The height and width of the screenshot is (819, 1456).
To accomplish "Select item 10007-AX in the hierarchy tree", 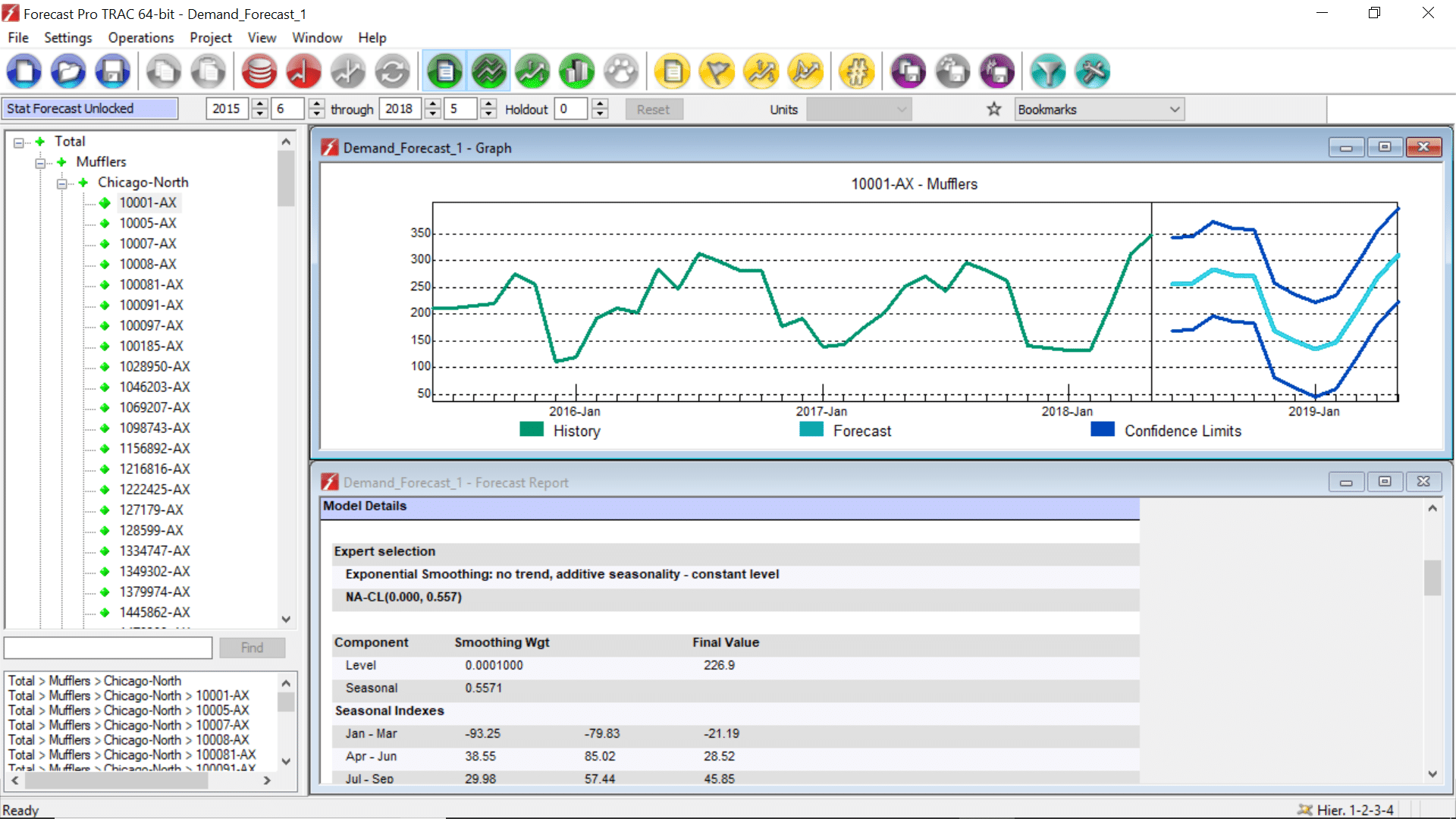I will pyautogui.click(x=147, y=243).
